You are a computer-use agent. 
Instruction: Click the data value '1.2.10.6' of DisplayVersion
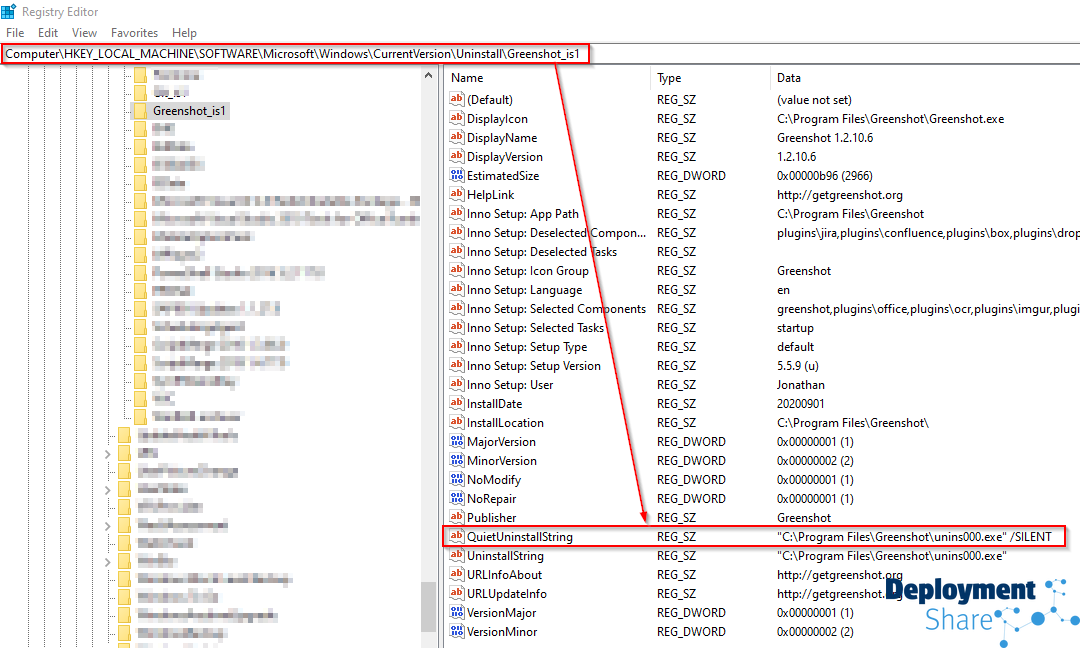point(797,156)
